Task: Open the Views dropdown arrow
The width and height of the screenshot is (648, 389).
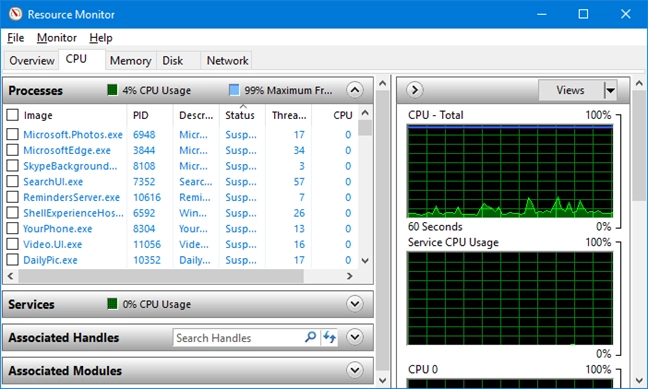Action: click(x=610, y=90)
